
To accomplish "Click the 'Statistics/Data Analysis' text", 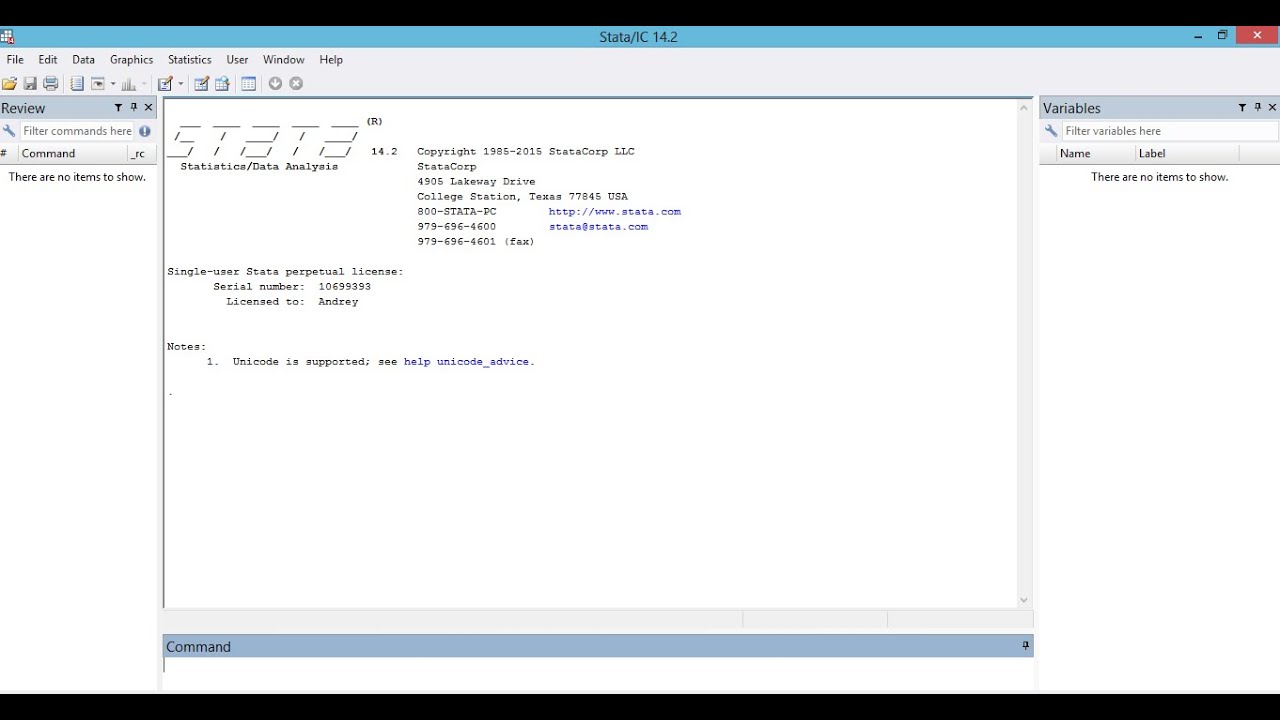I will 259,167.
